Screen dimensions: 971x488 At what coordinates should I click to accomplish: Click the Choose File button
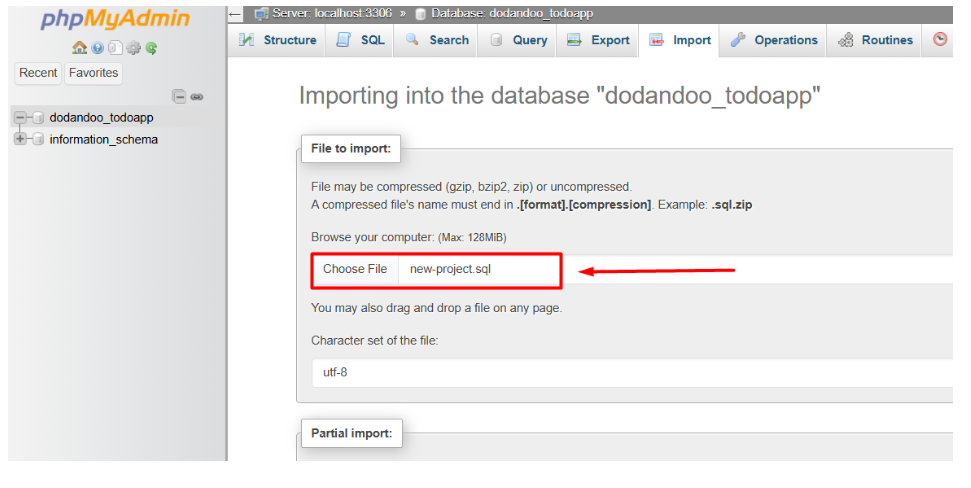point(355,269)
